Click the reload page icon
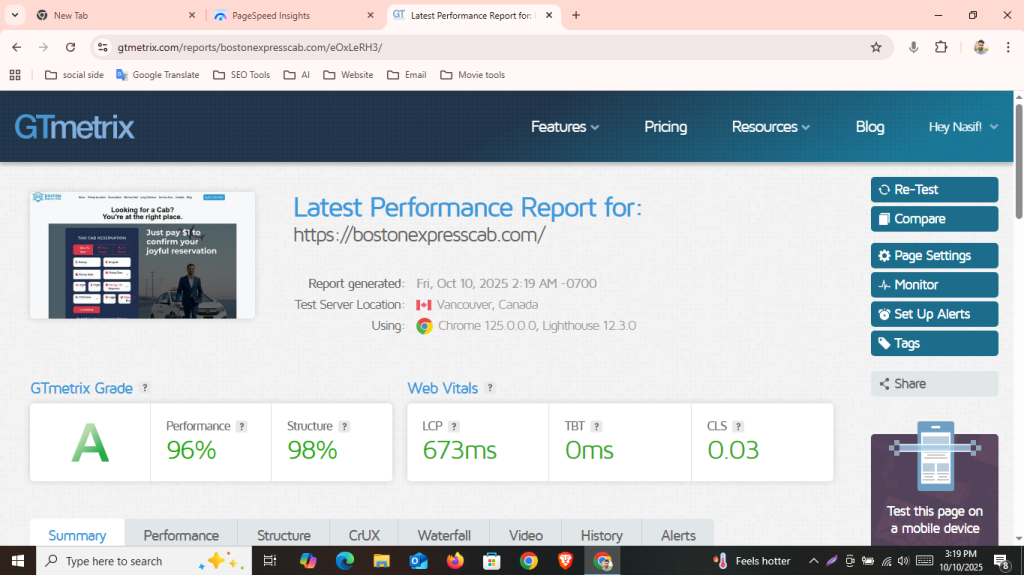 click(70, 47)
